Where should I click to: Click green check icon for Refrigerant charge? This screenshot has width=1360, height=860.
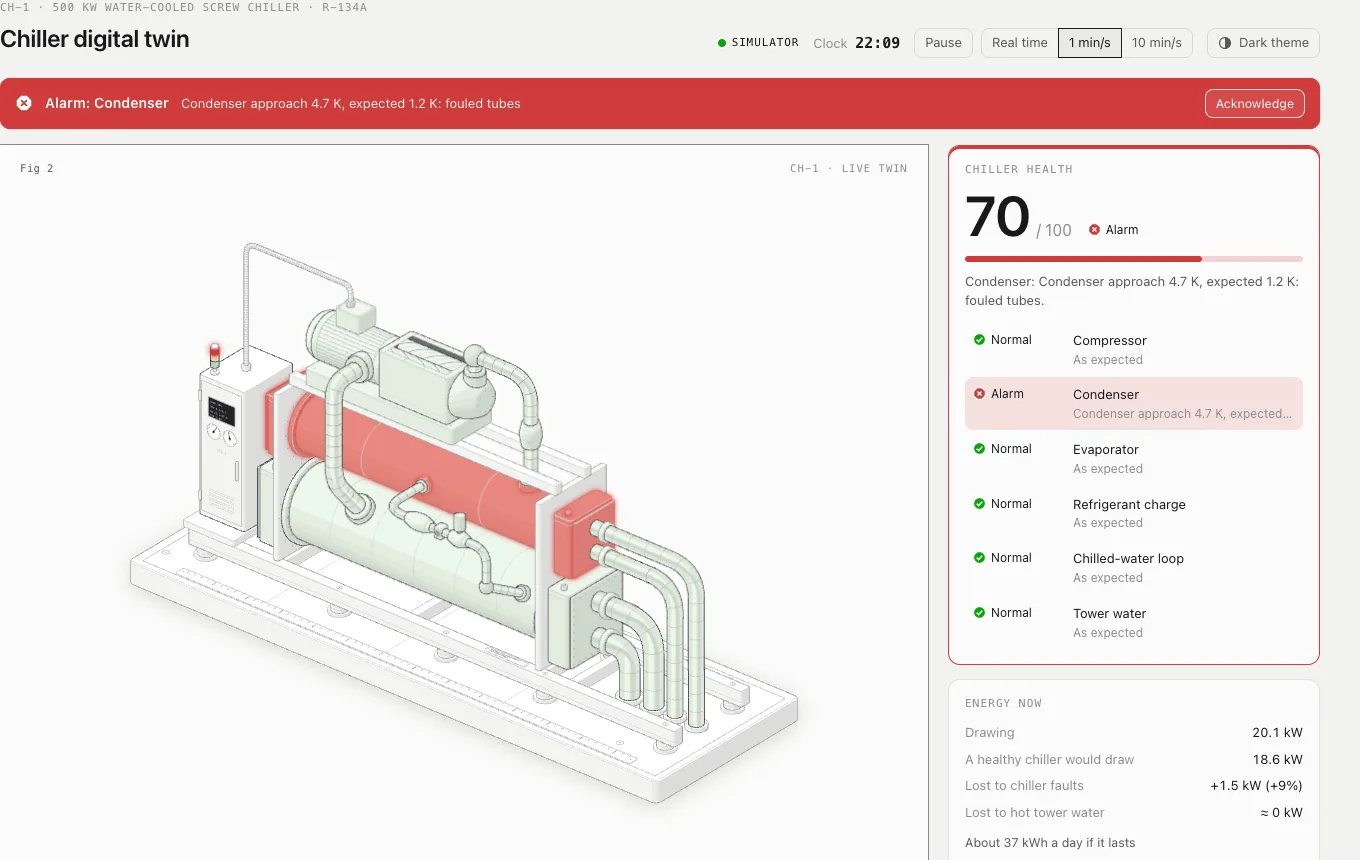pos(980,504)
